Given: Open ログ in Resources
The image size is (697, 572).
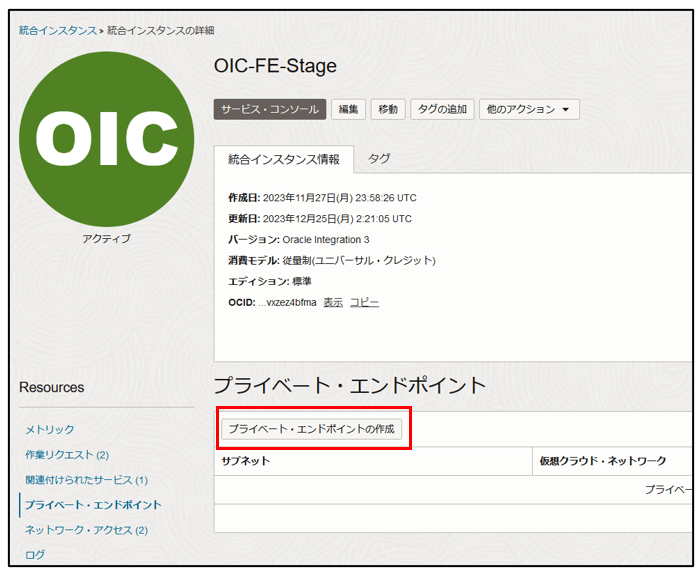Looking at the screenshot, I should pos(35,555).
